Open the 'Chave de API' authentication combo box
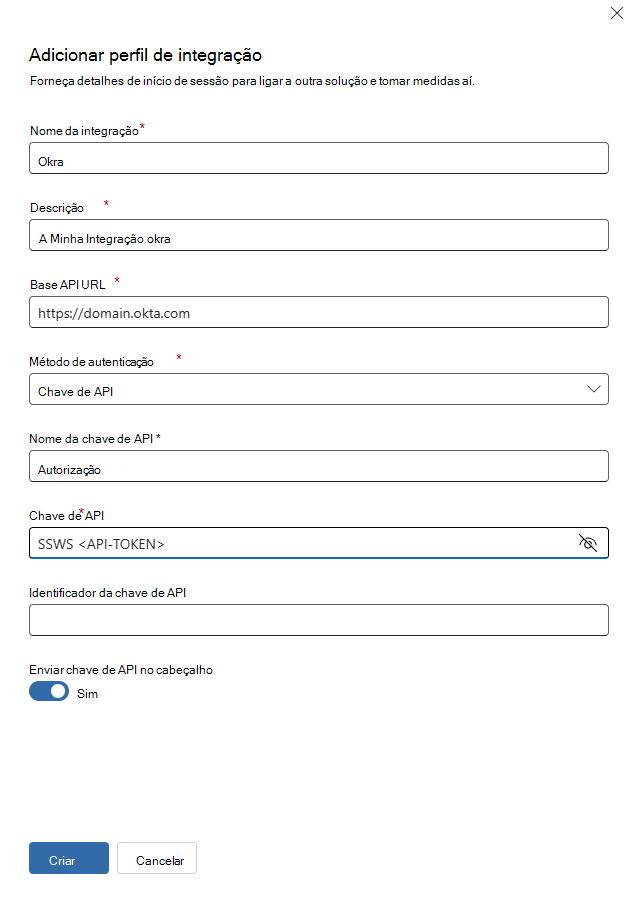Screen dimensions: 636x916 (319, 389)
